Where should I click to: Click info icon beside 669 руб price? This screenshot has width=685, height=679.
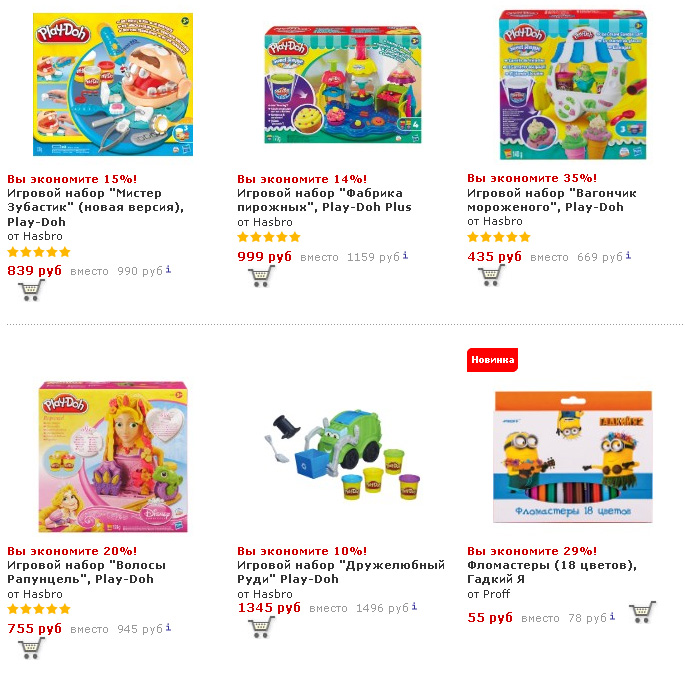628,255
